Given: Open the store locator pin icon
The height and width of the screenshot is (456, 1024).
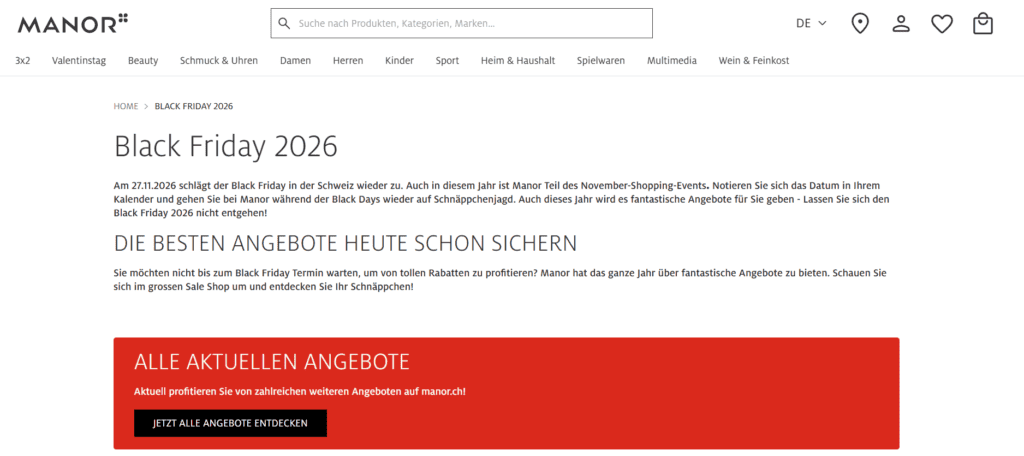Looking at the screenshot, I should click(860, 24).
